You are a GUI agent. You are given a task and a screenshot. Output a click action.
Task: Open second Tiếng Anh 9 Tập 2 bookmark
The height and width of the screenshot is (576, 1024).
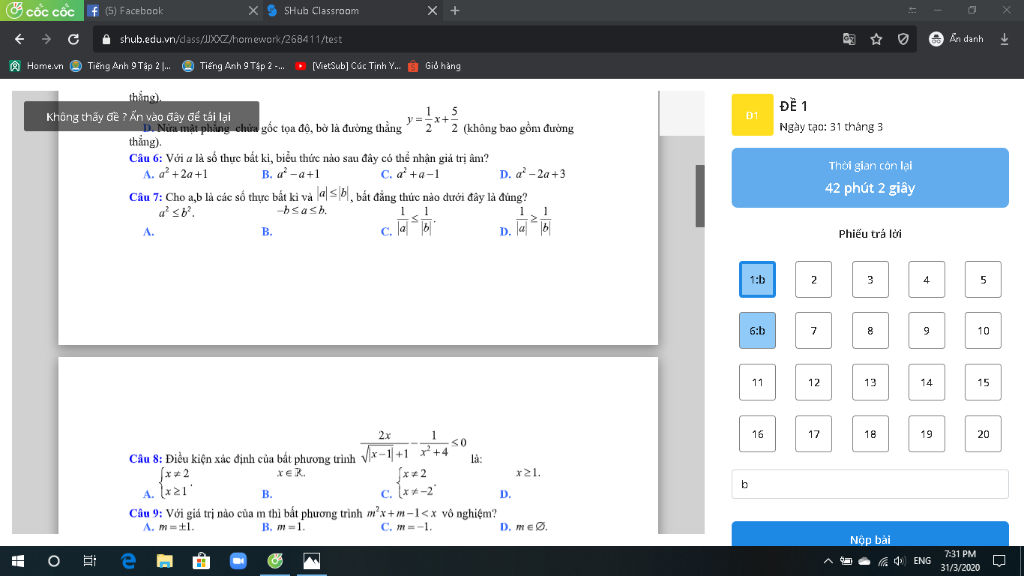[x=233, y=66]
